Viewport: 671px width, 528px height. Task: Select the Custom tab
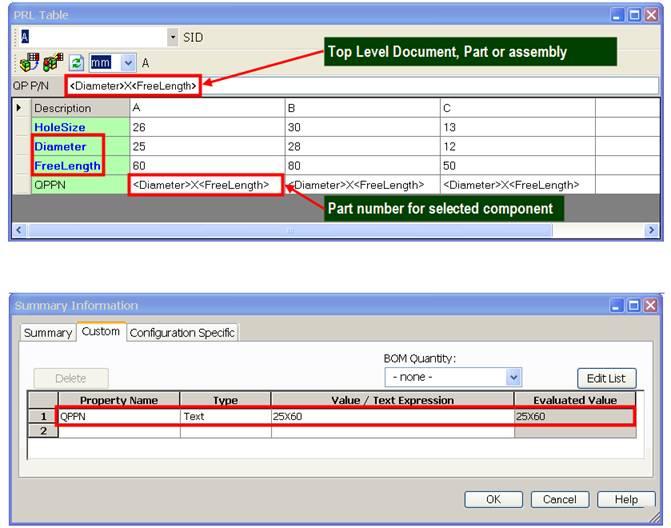tap(100, 331)
